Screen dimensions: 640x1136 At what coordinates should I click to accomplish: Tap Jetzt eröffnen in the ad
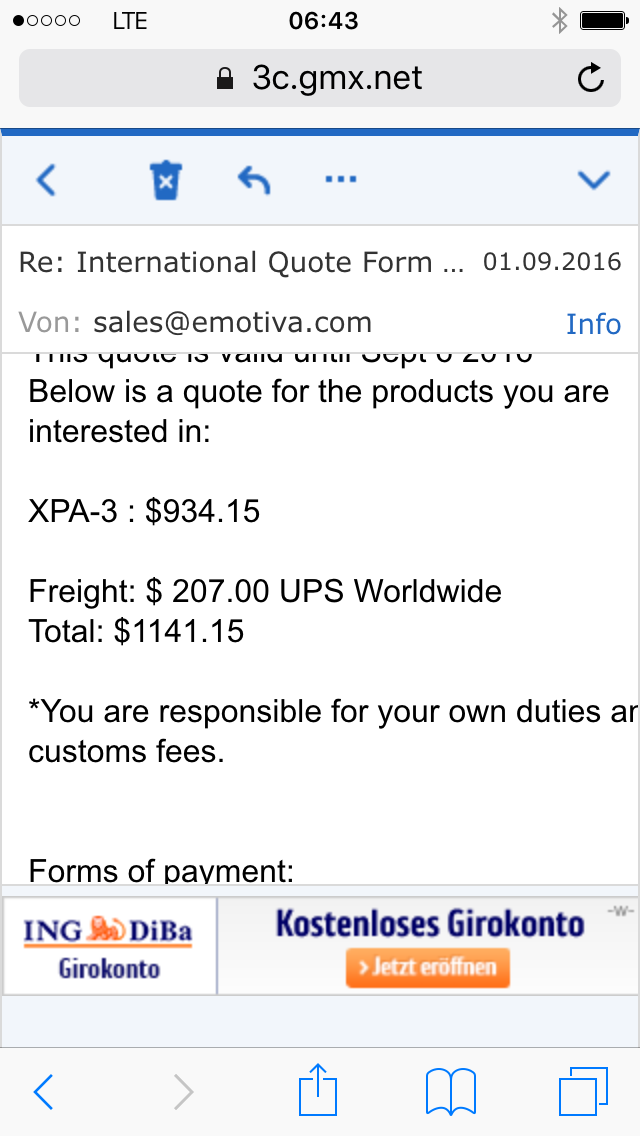[427, 968]
